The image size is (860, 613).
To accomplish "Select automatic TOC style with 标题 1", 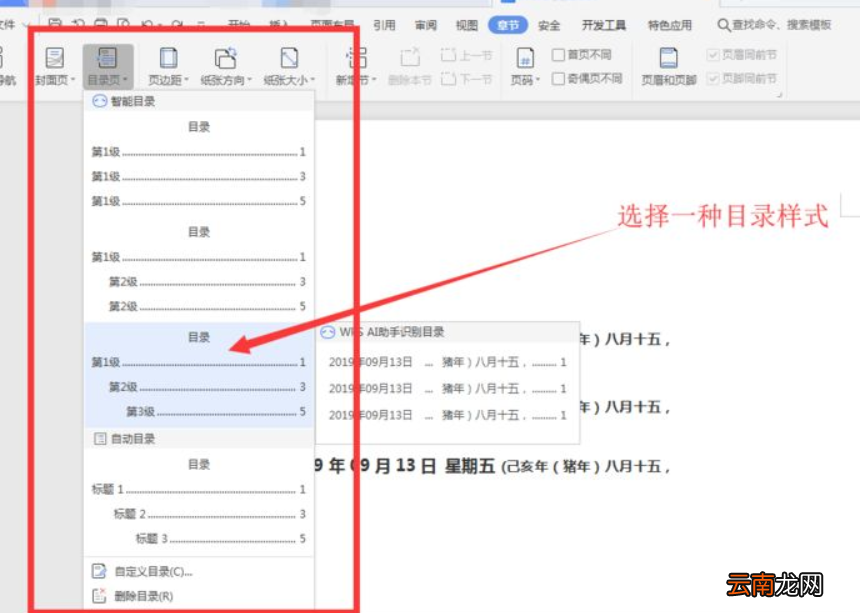I will pos(199,502).
